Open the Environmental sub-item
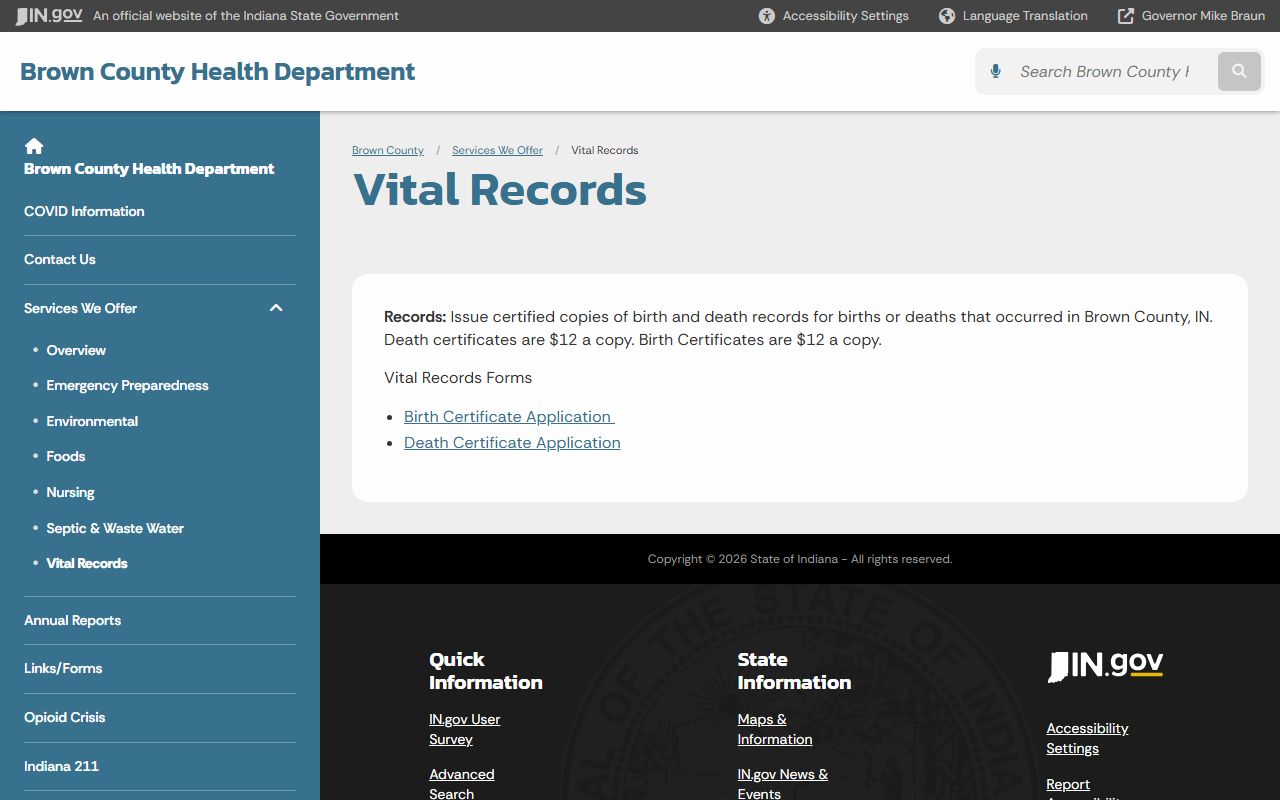 [x=92, y=421]
